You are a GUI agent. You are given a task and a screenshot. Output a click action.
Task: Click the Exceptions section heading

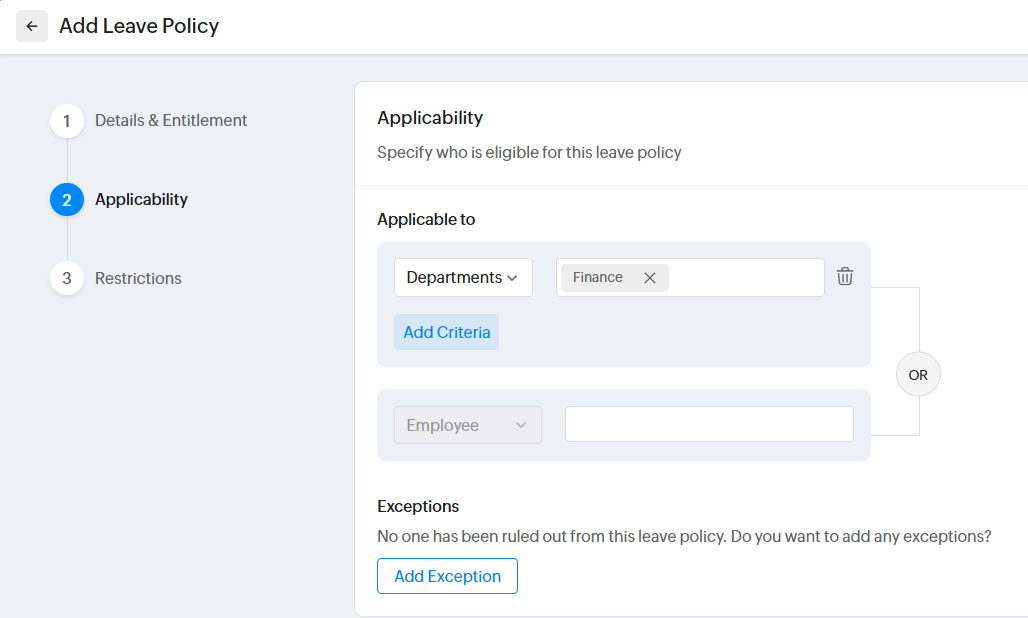pyautogui.click(x=418, y=506)
